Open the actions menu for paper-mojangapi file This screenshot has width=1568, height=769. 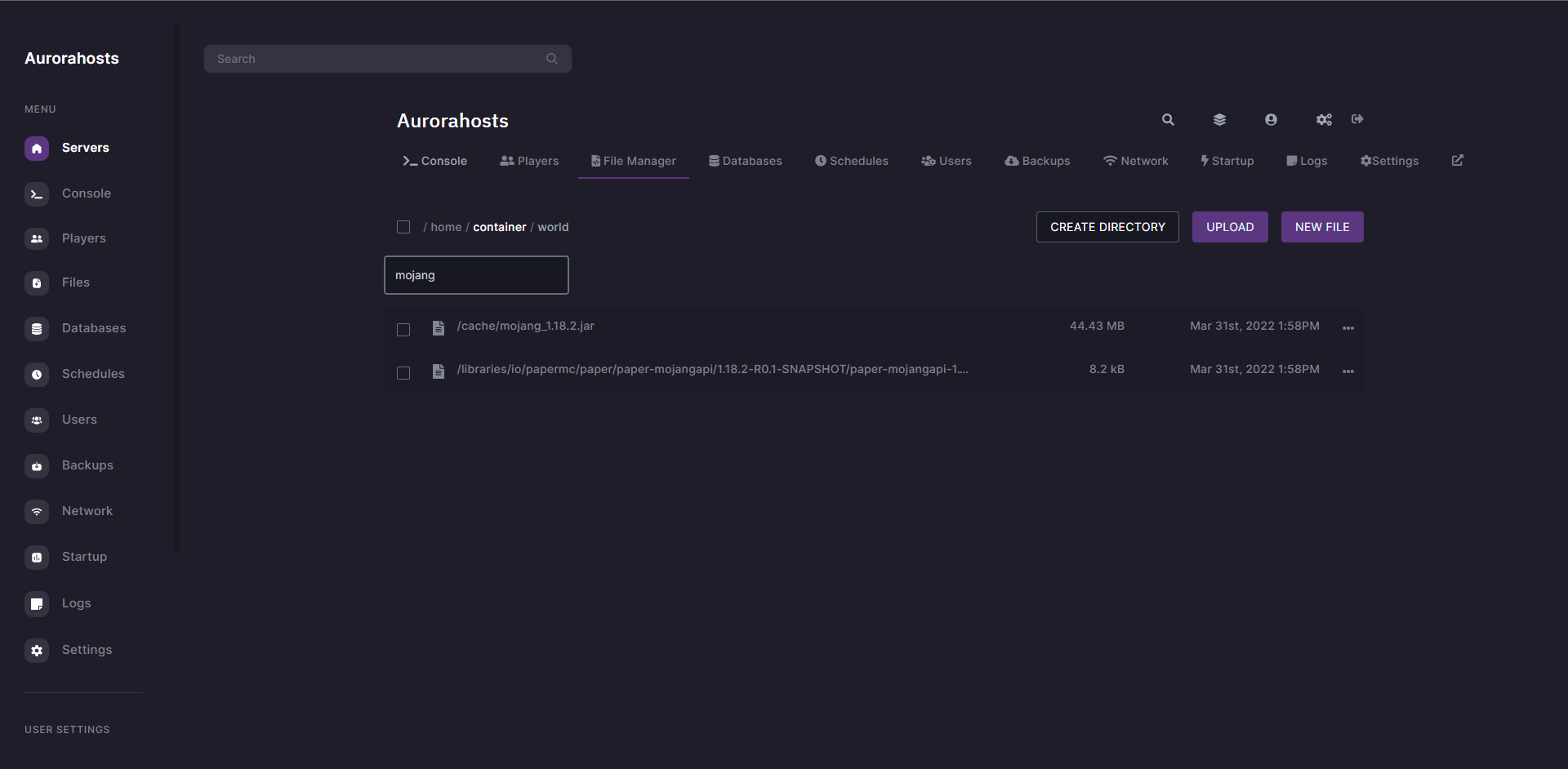pyautogui.click(x=1347, y=371)
